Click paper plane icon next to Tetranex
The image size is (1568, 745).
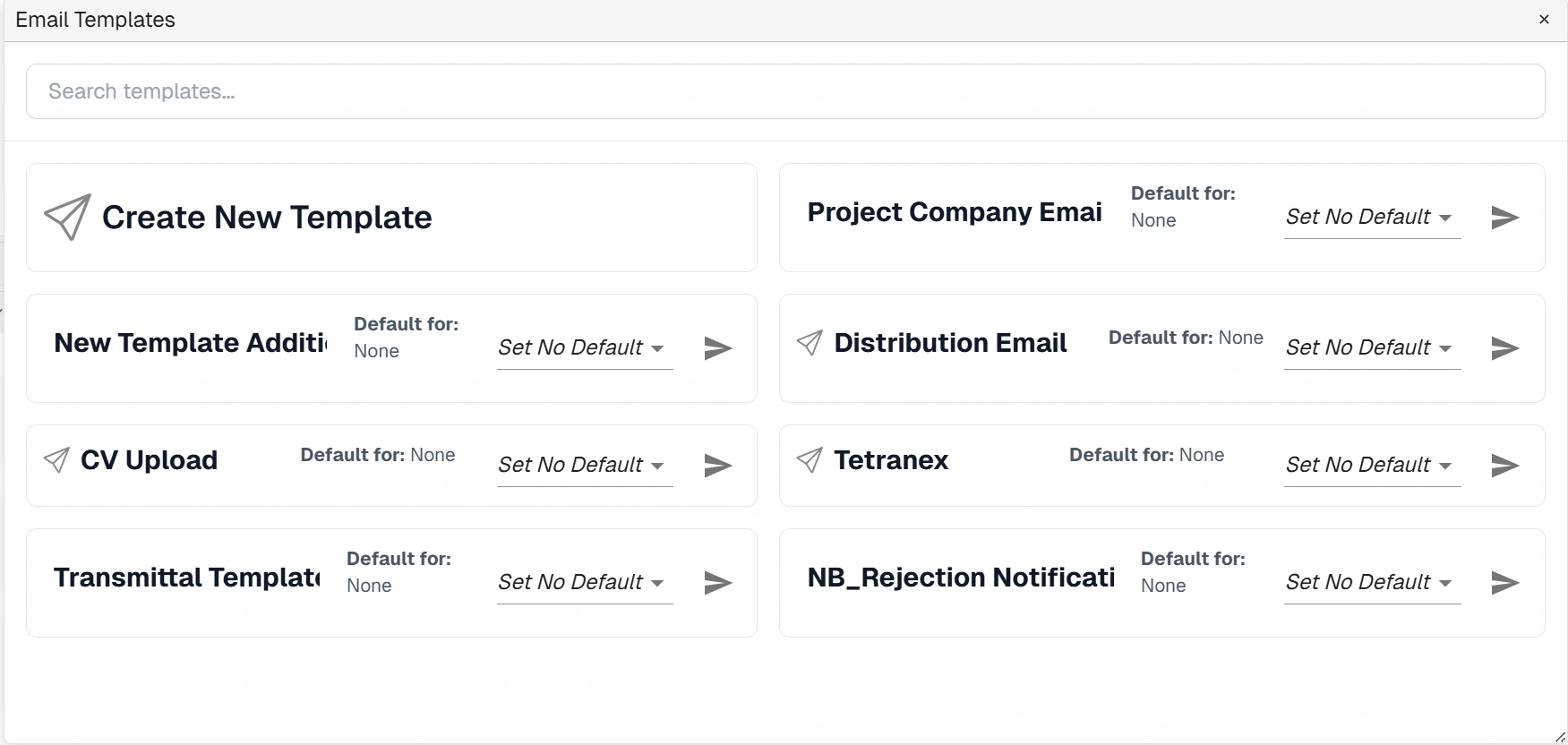pyautogui.click(x=810, y=460)
